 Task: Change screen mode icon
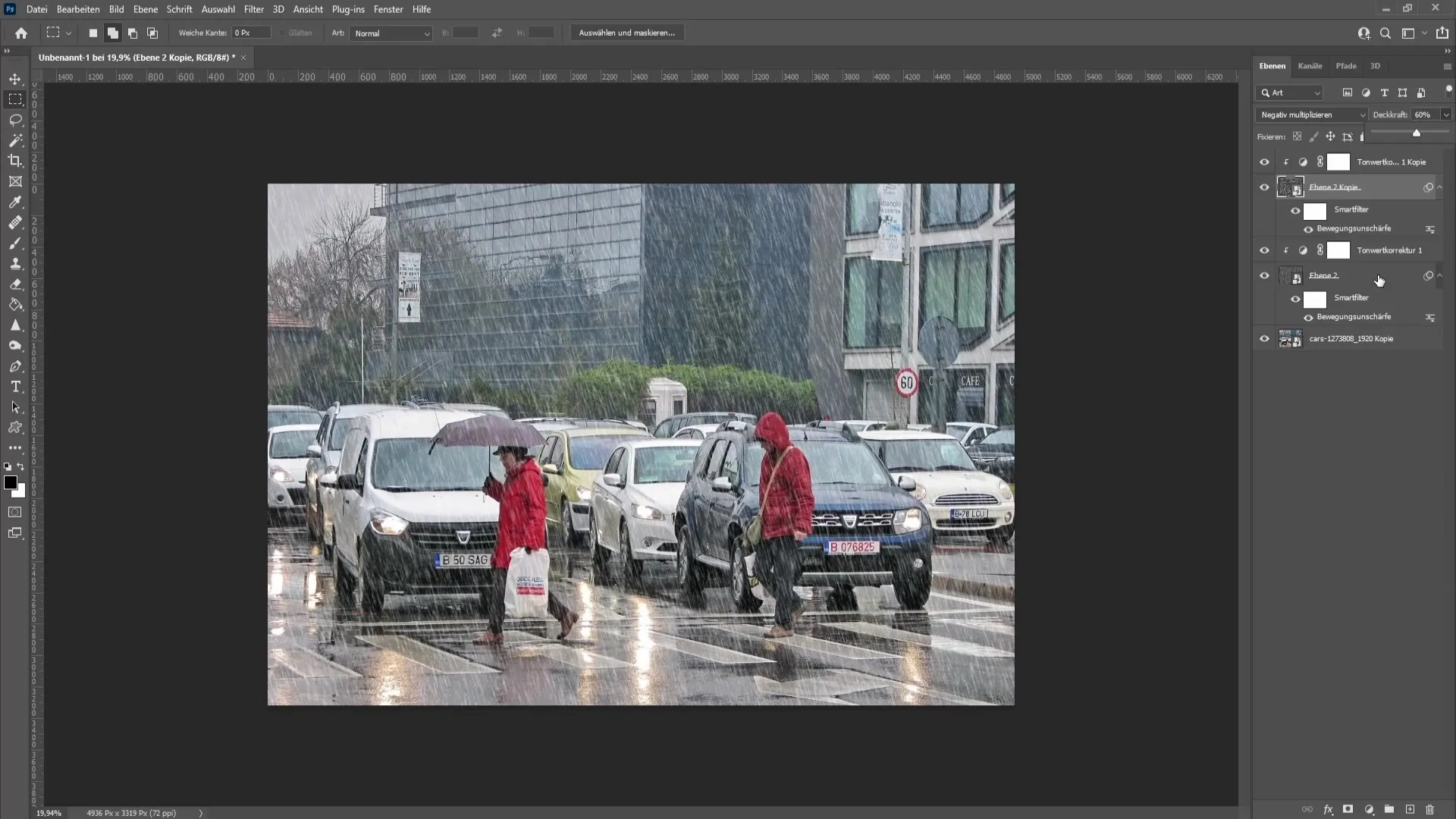coord(15,533)
